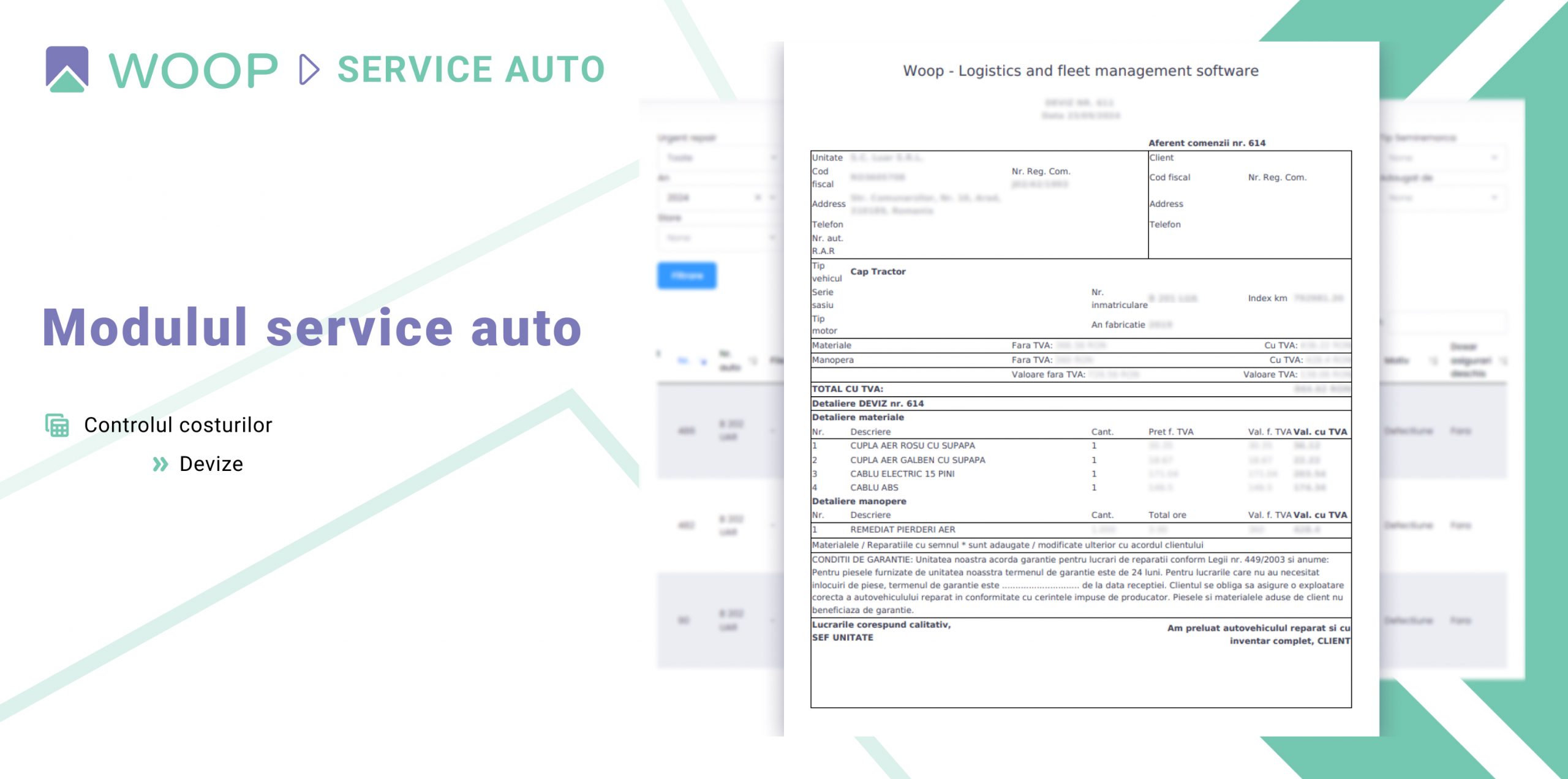Open the 2024 year dropdown
The image size is (1568, 779).
click(x=720, y=197)
